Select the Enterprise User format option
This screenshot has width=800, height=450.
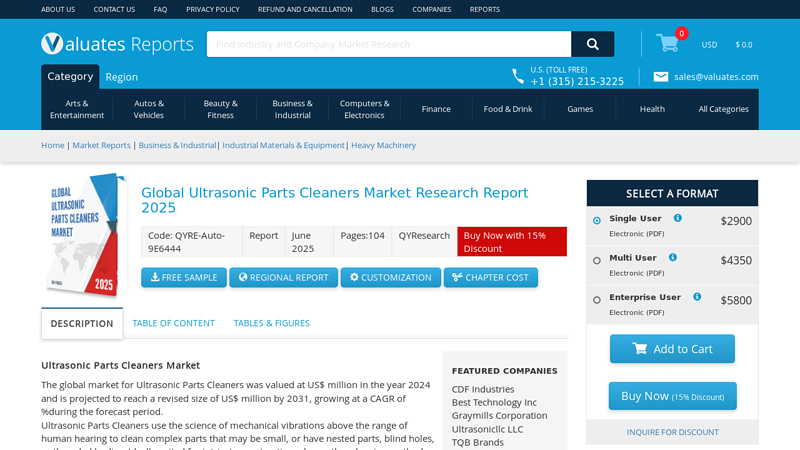597,299
